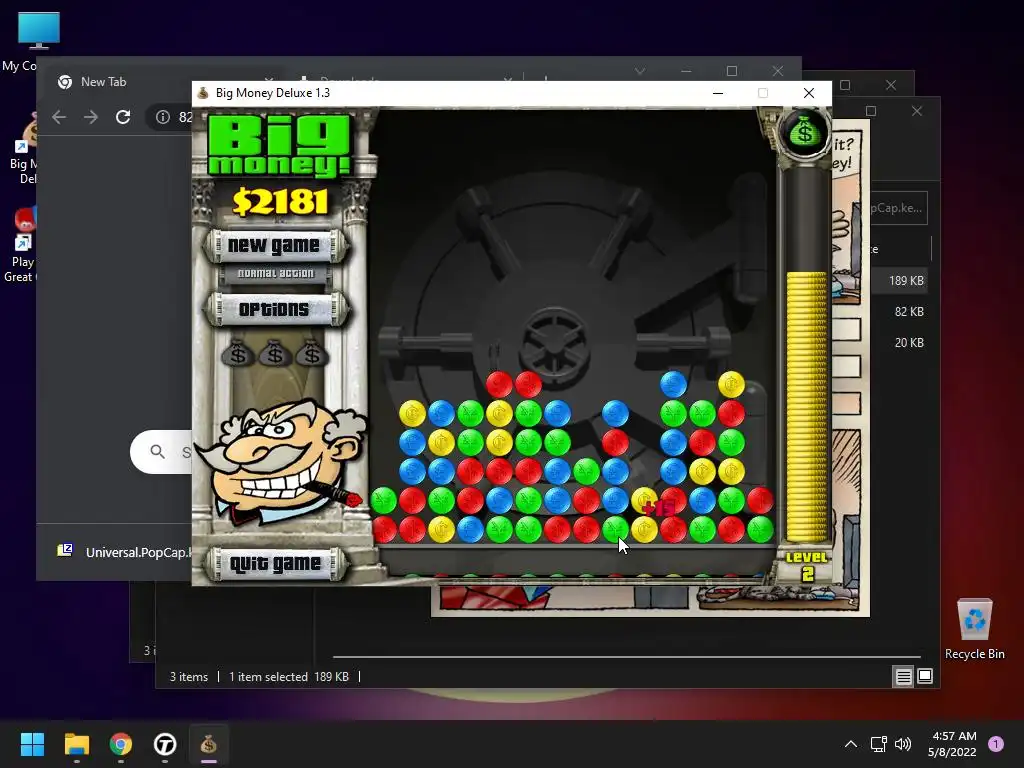The height and width of the screenshot is (768, 1024).
Task: Open the notification badge showing 1
Action: 995,744
